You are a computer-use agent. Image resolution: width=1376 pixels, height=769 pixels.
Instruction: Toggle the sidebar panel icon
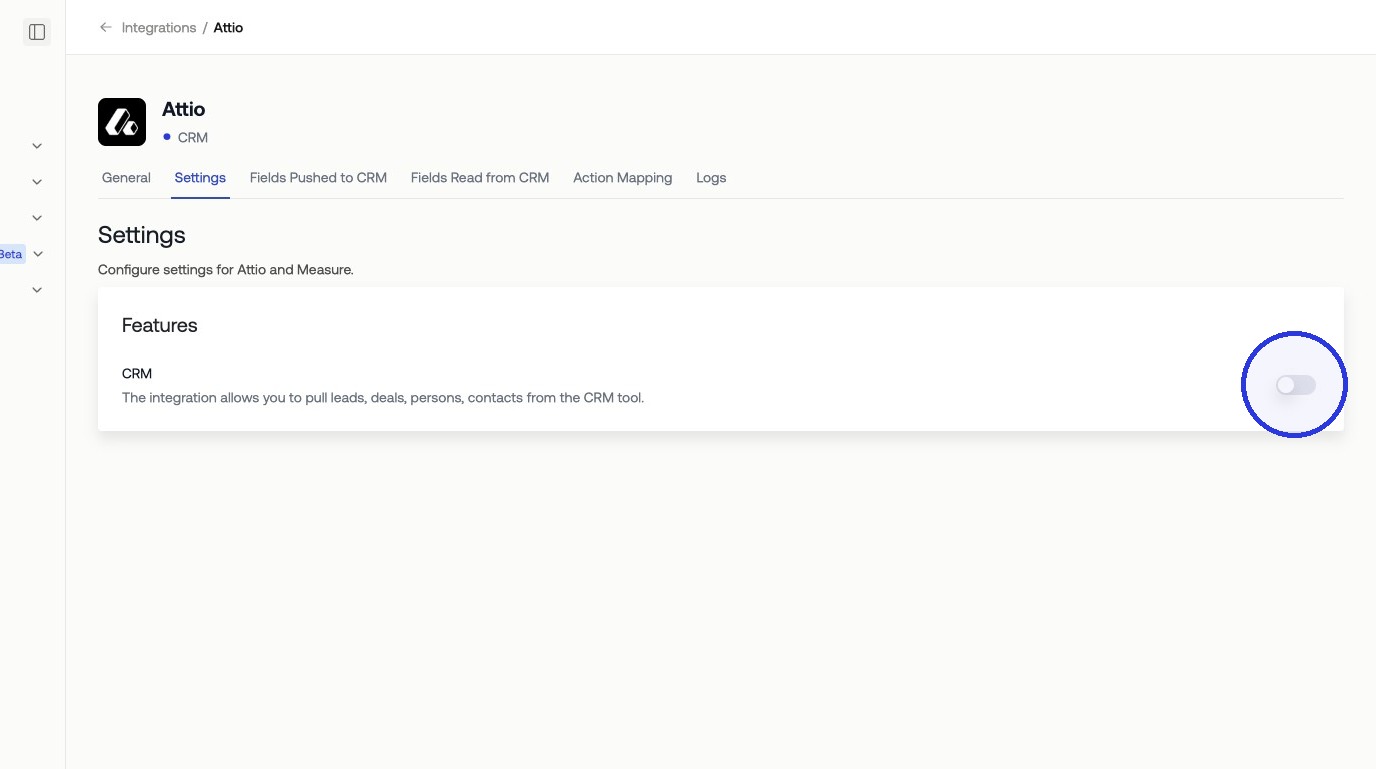click(x=37, y=32)
